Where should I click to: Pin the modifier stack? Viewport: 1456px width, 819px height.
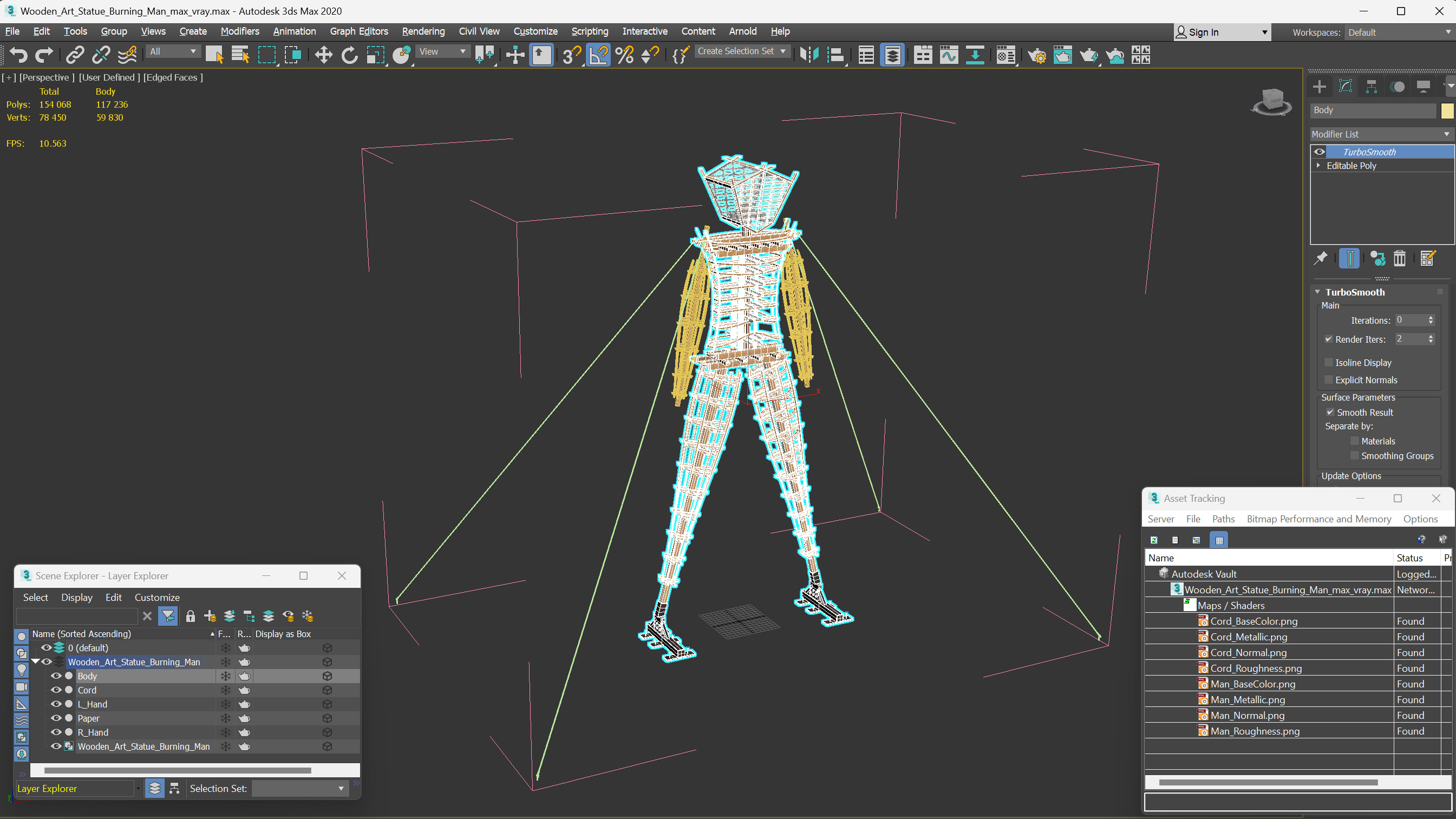click(1320, 258)
